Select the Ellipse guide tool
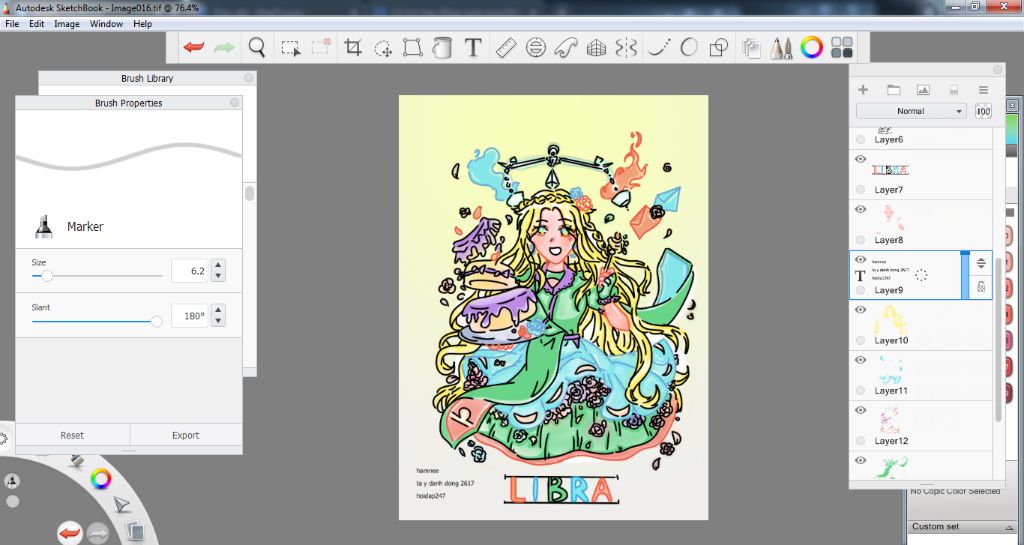 pos(536,48)
